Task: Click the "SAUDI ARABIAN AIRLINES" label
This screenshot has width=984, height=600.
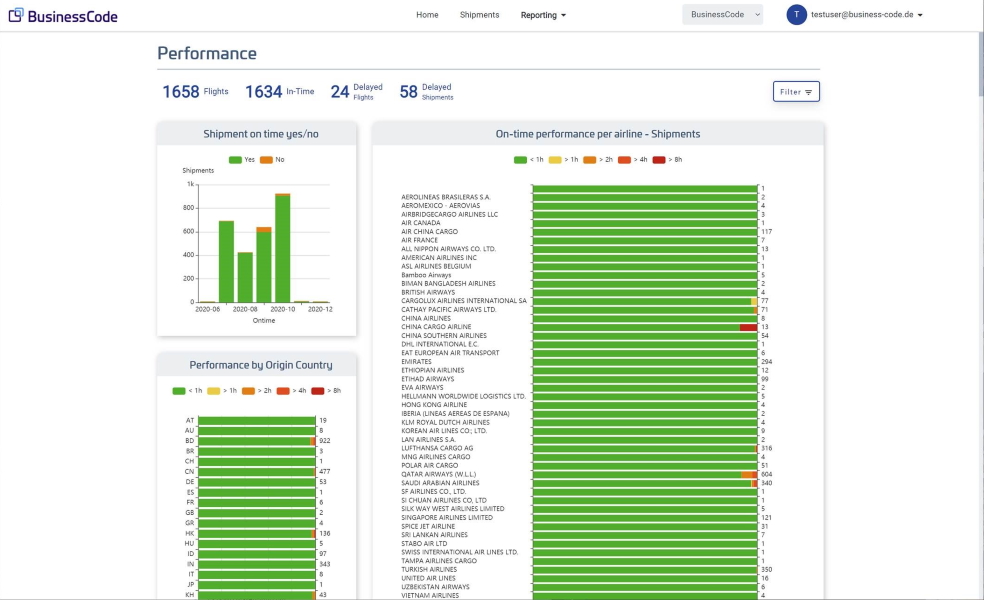Action: click(440, 483)
